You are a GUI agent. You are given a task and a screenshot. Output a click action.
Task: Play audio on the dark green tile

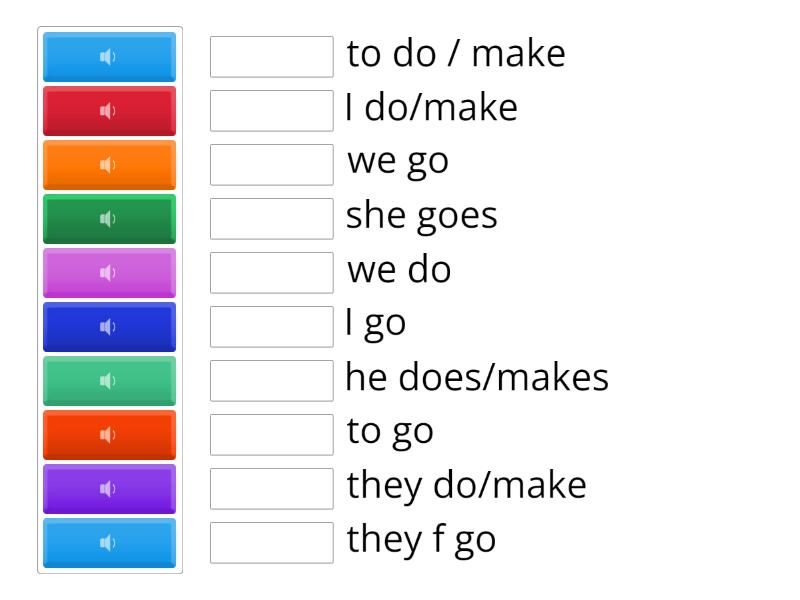(x=109, y=219)
